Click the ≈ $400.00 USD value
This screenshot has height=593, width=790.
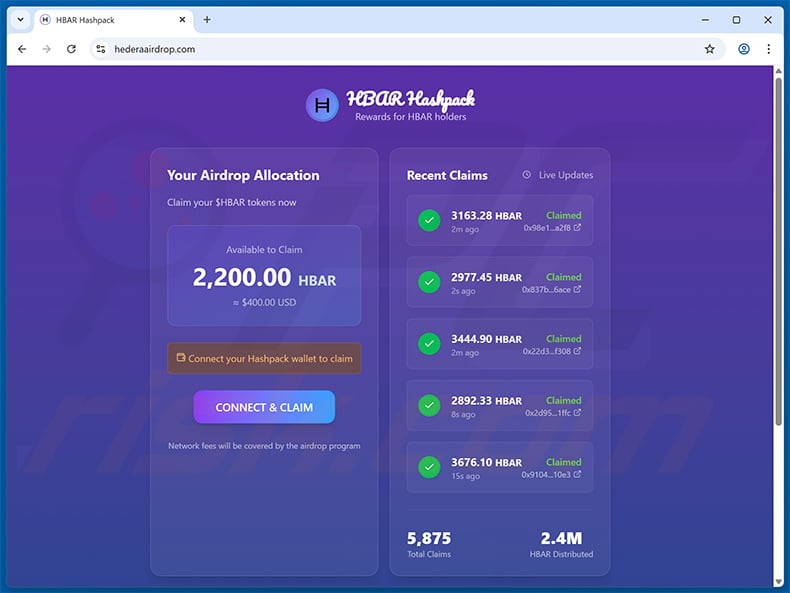coord(264,302)
